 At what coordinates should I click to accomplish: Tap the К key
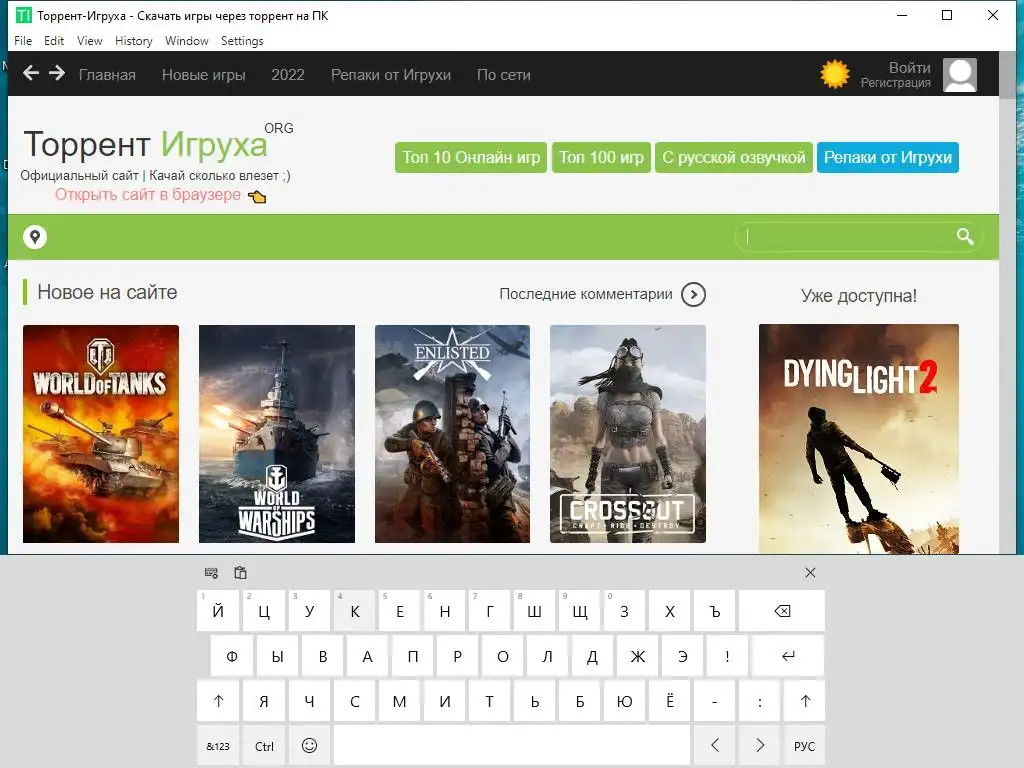pos(355,611)
